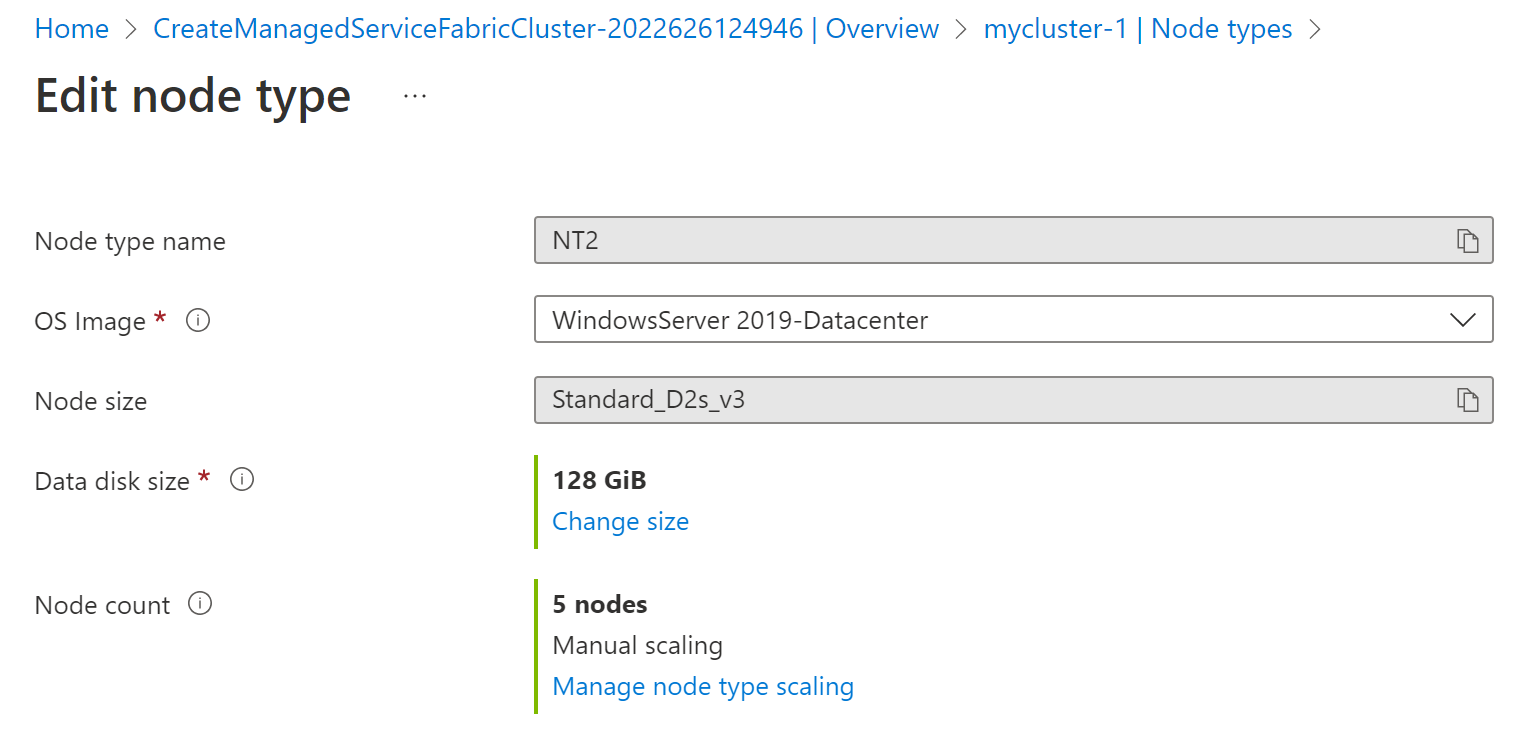Expand the OS Image dropdown
Image resolution: width=1524 pixels, height=744 pixels.
click(x=1462, y=319)
